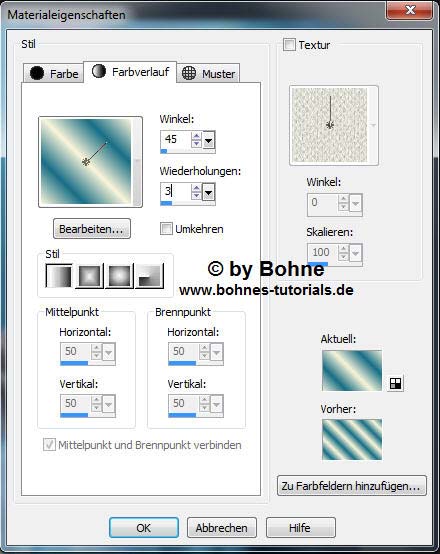Click the grid Muster tab icon
Screen dimensions: 440x554
[189, 73]
